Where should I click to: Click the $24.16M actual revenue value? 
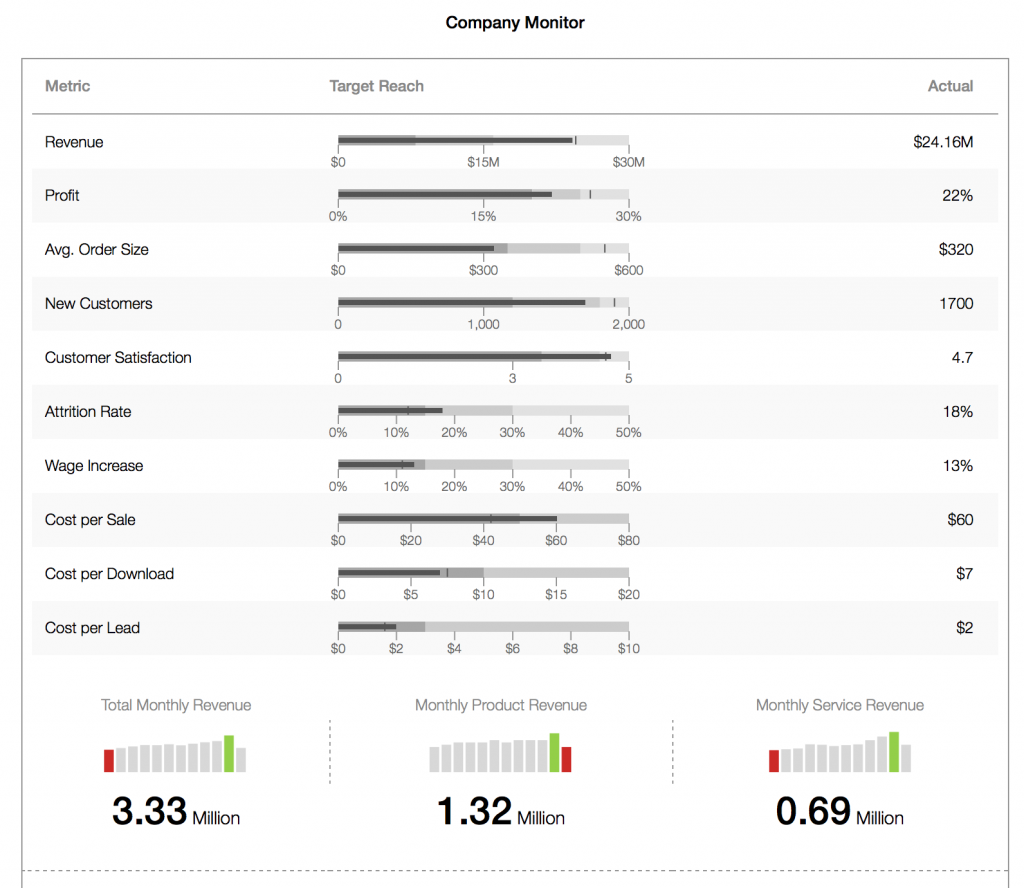click(942, 142)
